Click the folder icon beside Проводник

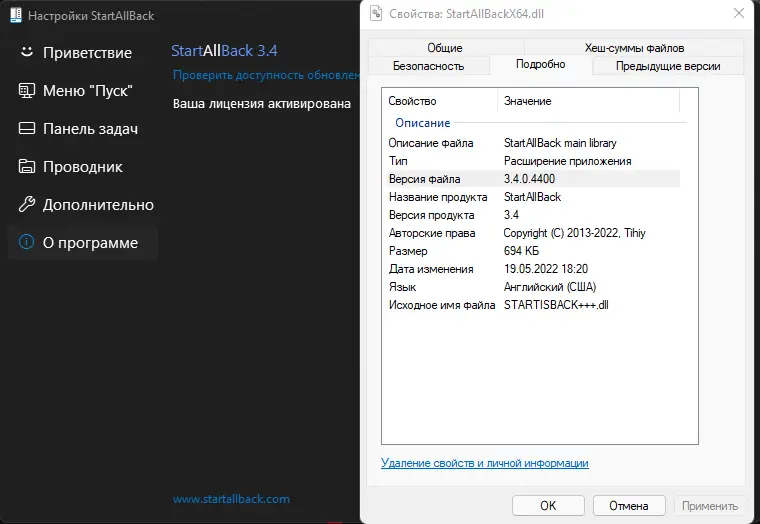(27, 166)
